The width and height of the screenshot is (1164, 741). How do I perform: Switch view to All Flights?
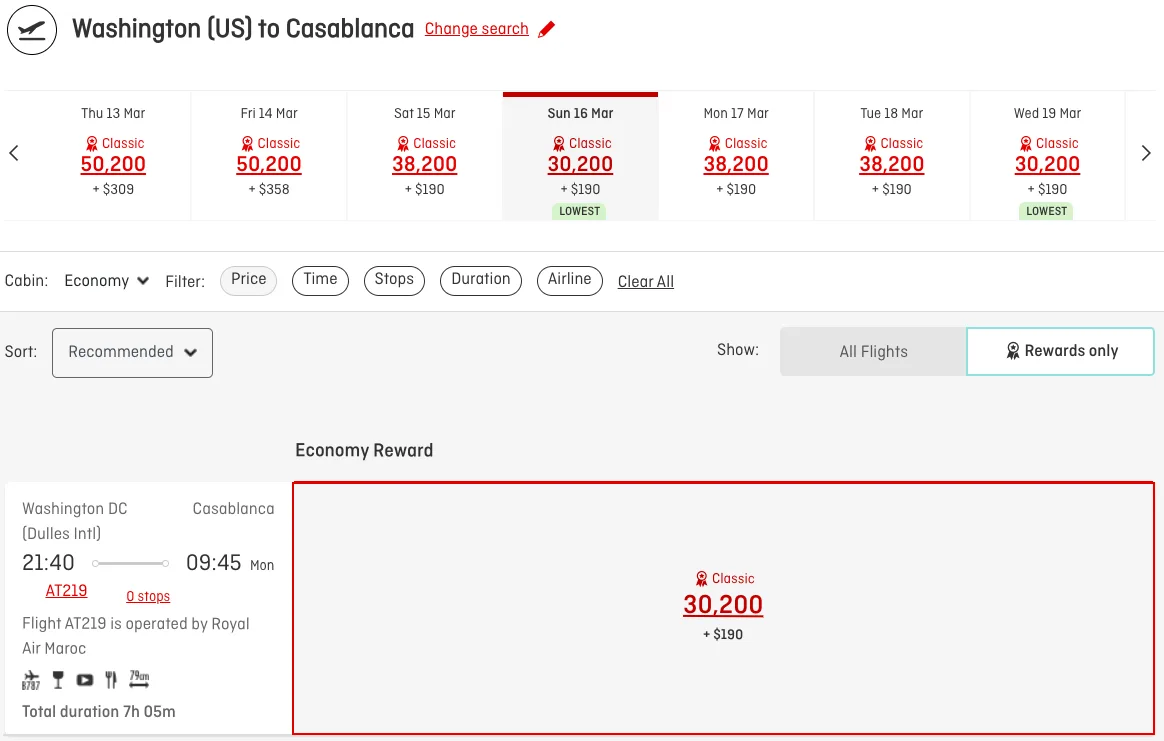(873, 351)
